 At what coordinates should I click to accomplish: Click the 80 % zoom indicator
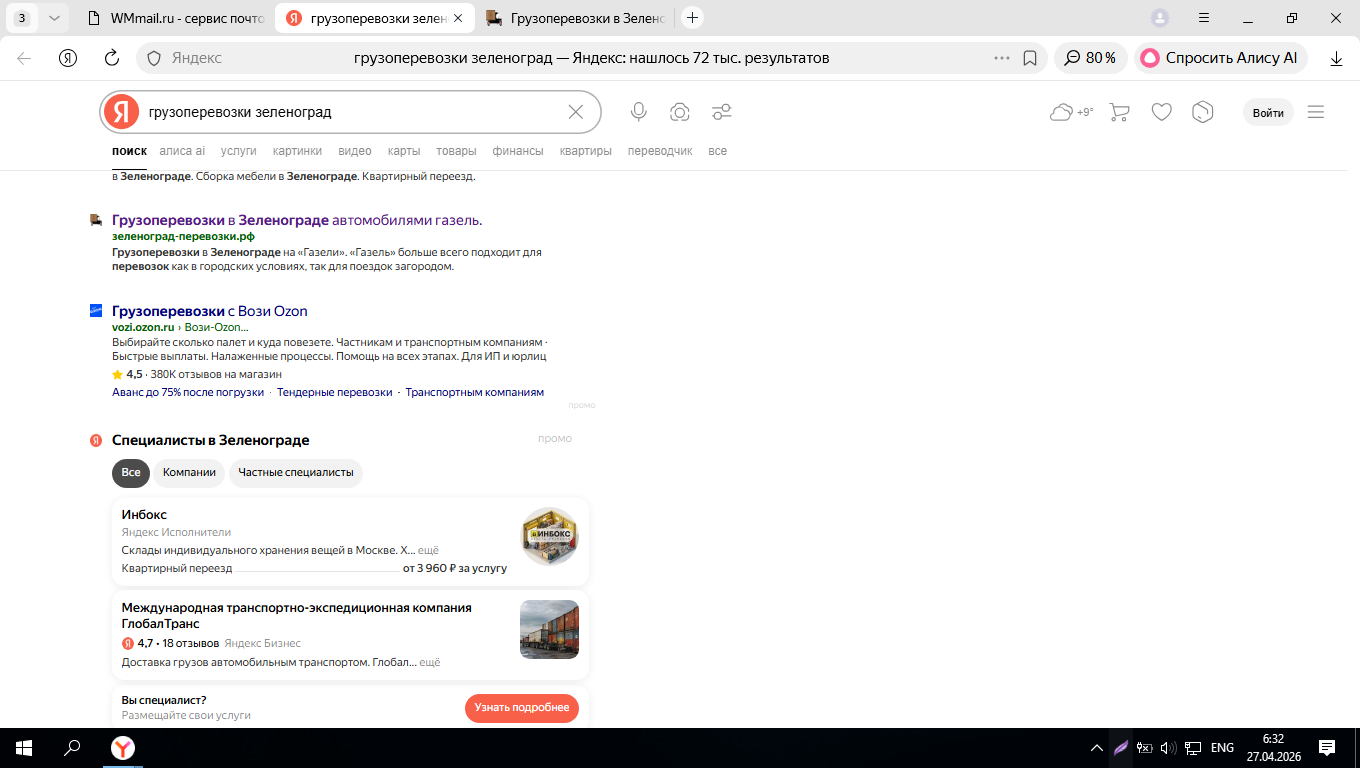pyautogui.click(x=1091, y=58)
